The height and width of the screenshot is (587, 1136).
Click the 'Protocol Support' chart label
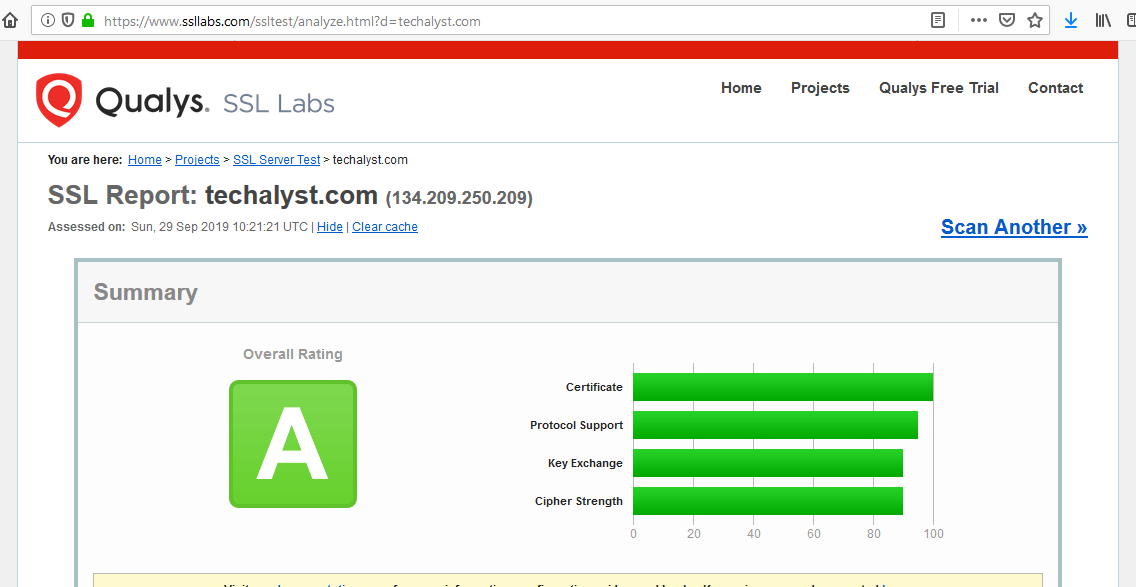tap(576, 425)
